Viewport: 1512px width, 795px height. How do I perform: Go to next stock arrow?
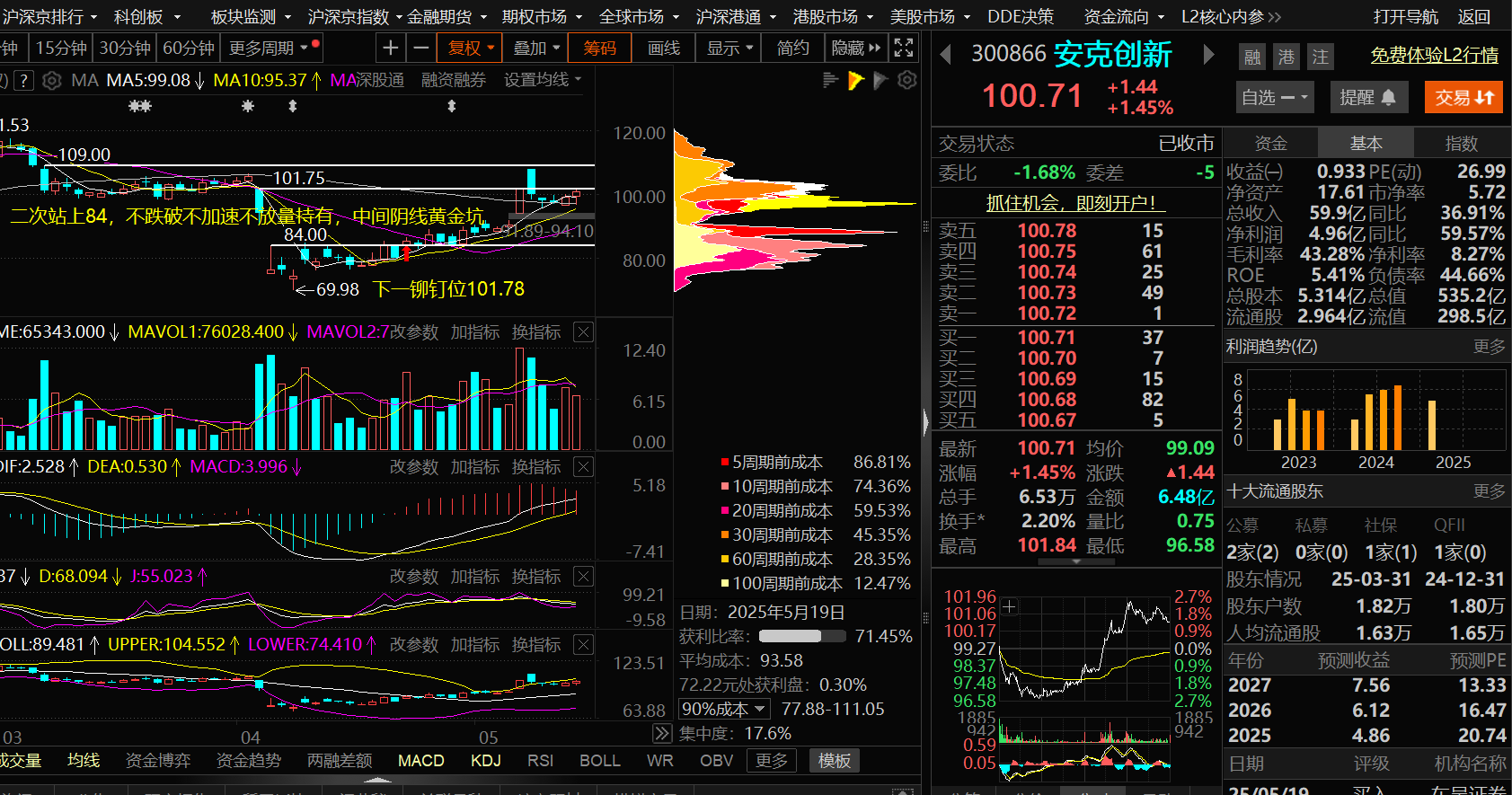point(1208,55)
